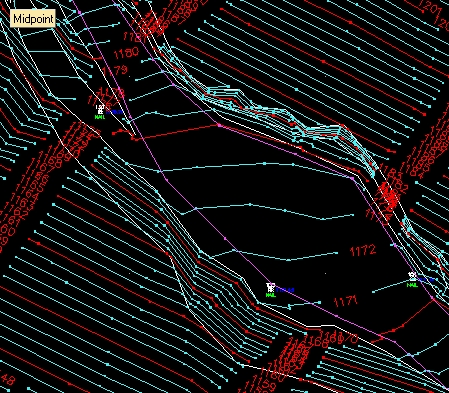
Task: Select white survey point marker below 1178
Action: [x=100, y=109]
